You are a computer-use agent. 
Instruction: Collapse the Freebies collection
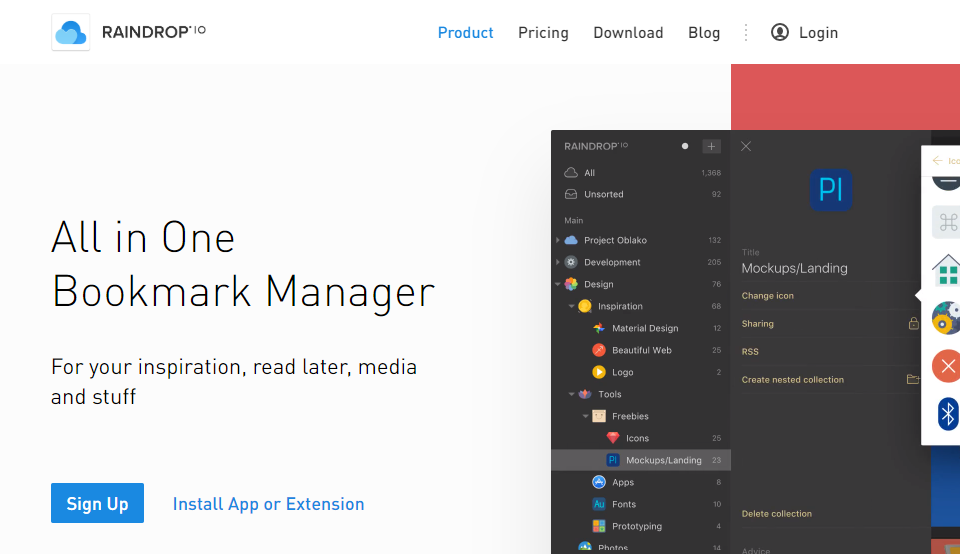pyautogui.click(x=585, y=416)
